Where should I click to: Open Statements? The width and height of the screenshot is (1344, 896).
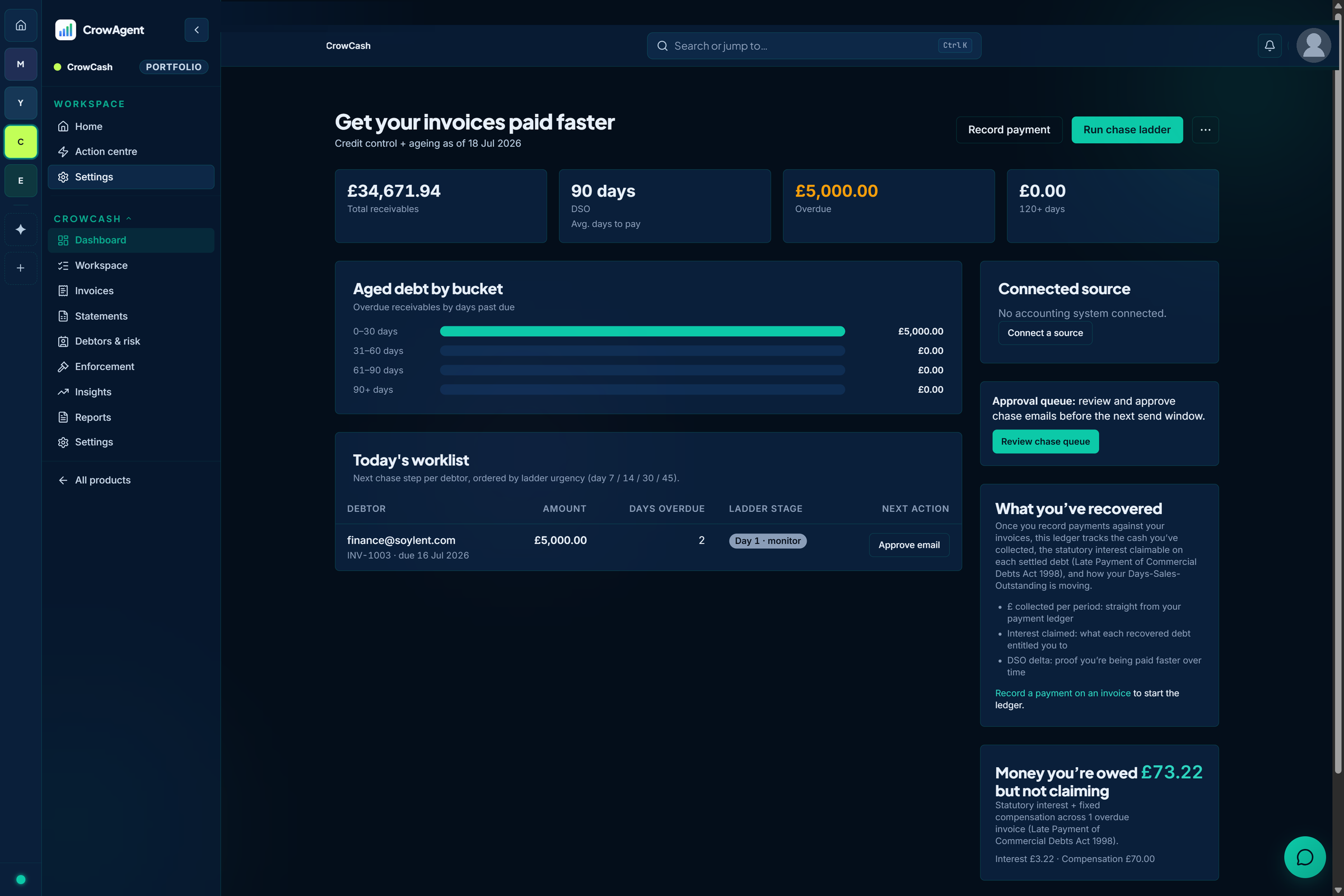(x=131, y=316)
